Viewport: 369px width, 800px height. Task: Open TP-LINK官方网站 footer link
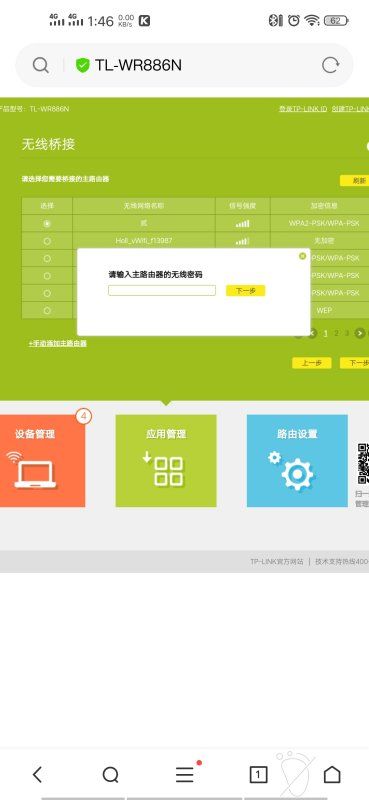(x=277, y=561)
